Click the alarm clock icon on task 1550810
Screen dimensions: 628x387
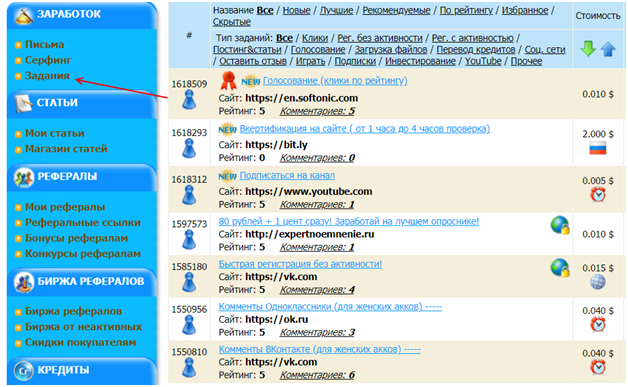tap(598, 367)
